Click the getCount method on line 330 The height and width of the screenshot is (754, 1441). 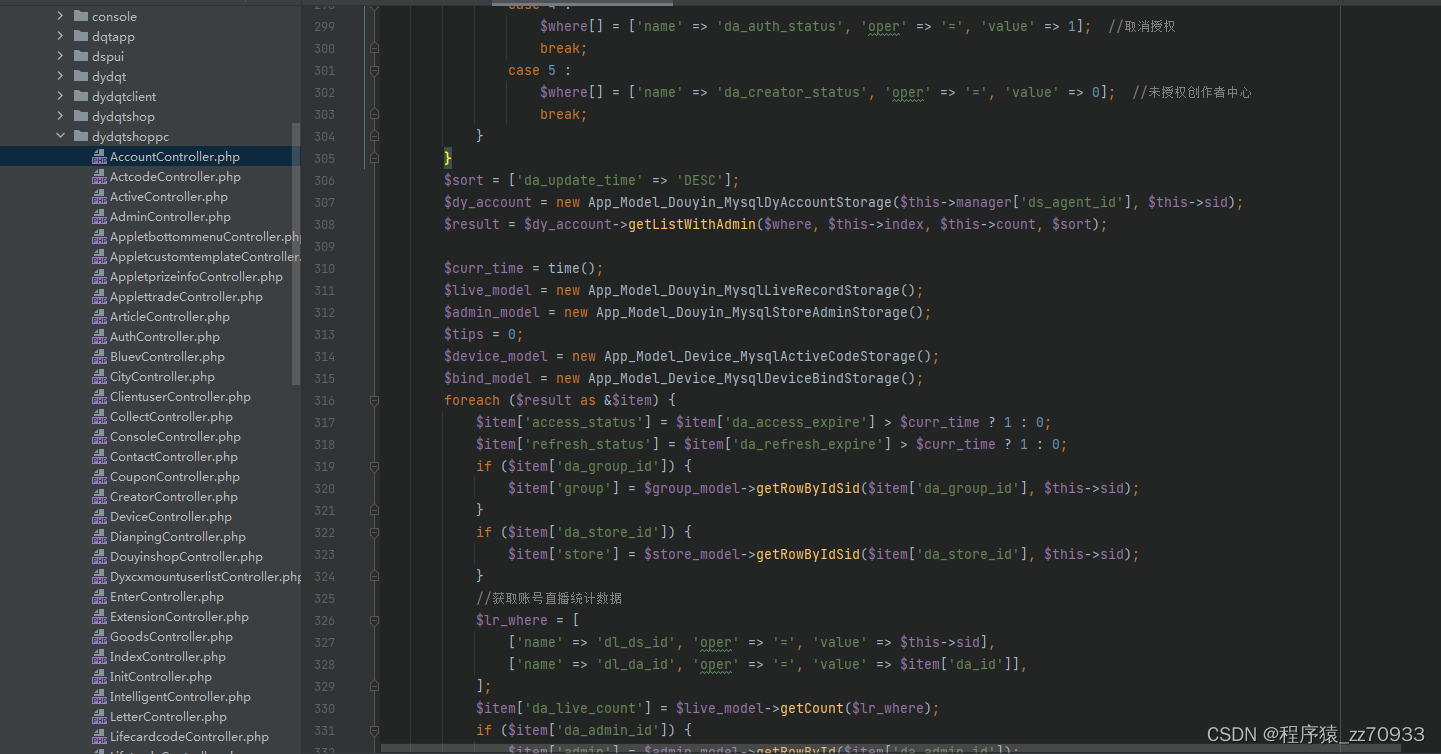tap(812, 708)
